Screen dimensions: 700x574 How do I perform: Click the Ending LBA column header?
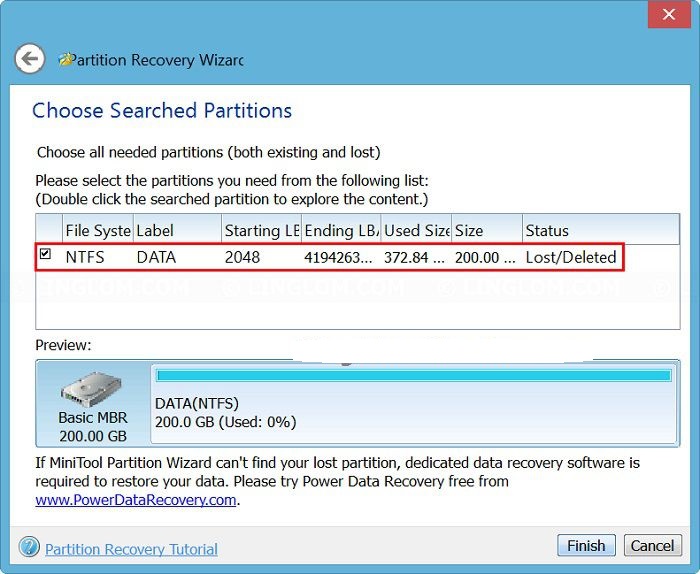(340, 231)
